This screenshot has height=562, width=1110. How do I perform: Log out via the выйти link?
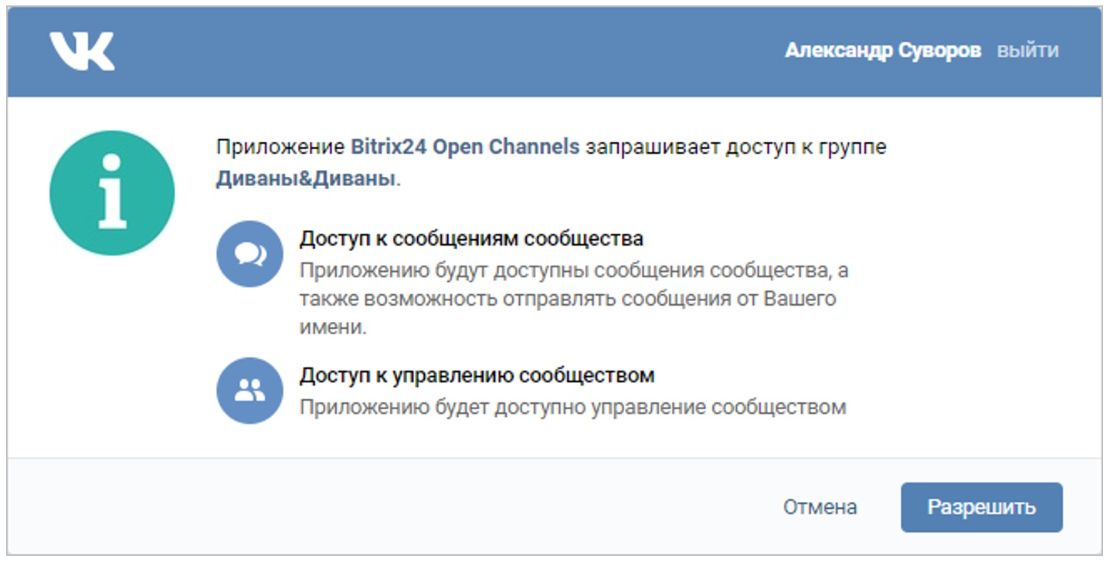pyautogui.click(x=1028, y=51)
